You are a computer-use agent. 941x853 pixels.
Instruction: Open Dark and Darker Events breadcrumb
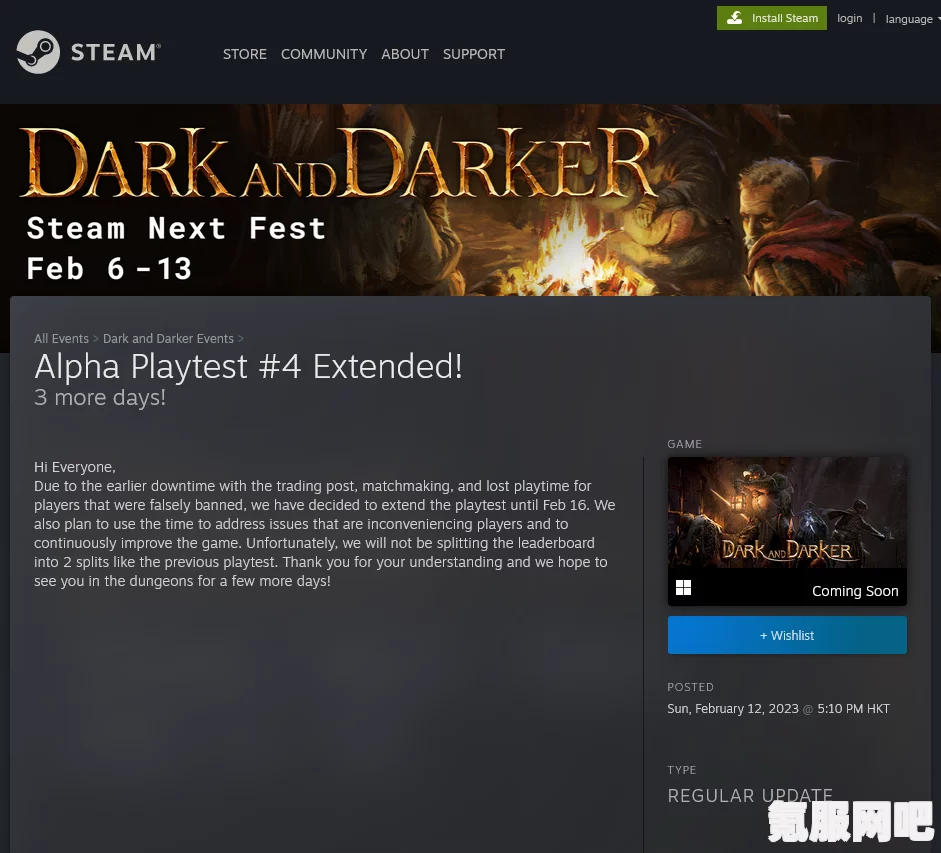click(168, 339)
